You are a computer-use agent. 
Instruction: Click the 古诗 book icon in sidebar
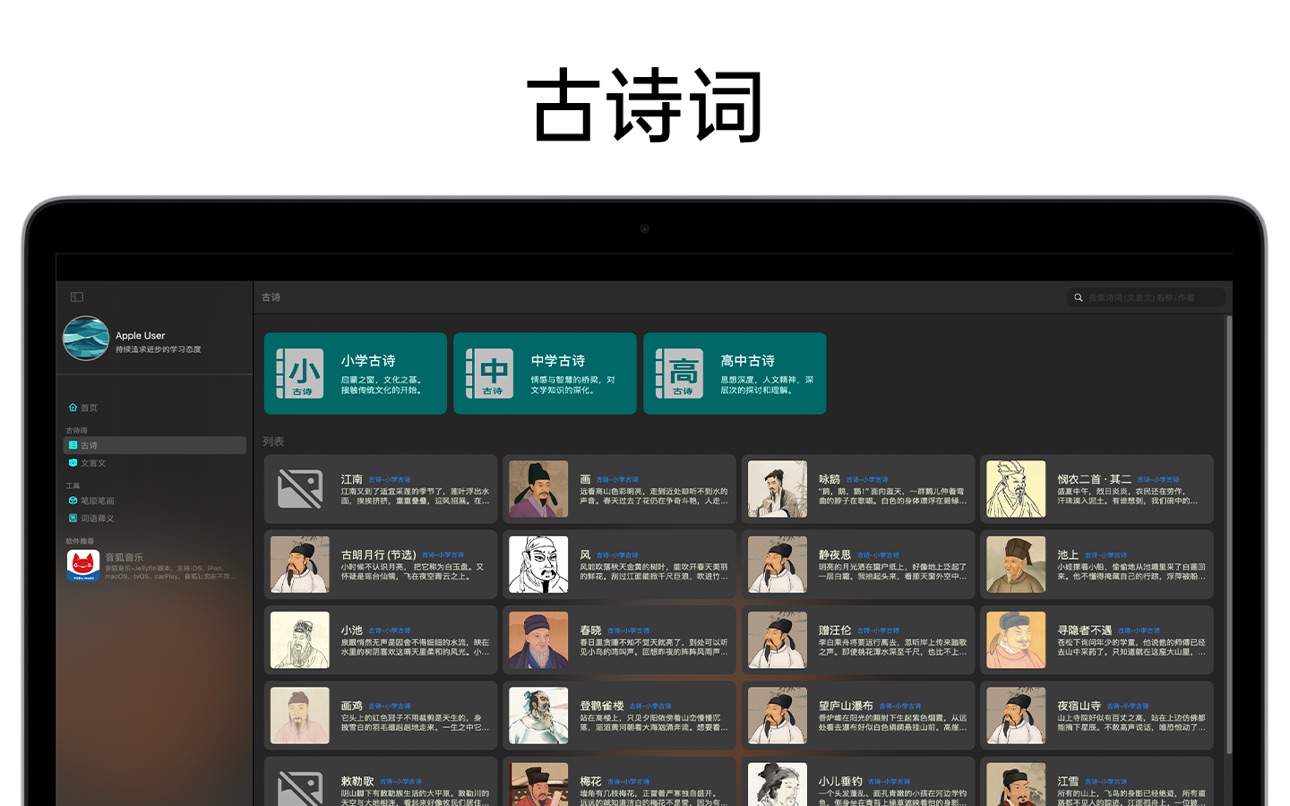click(73, 445)
